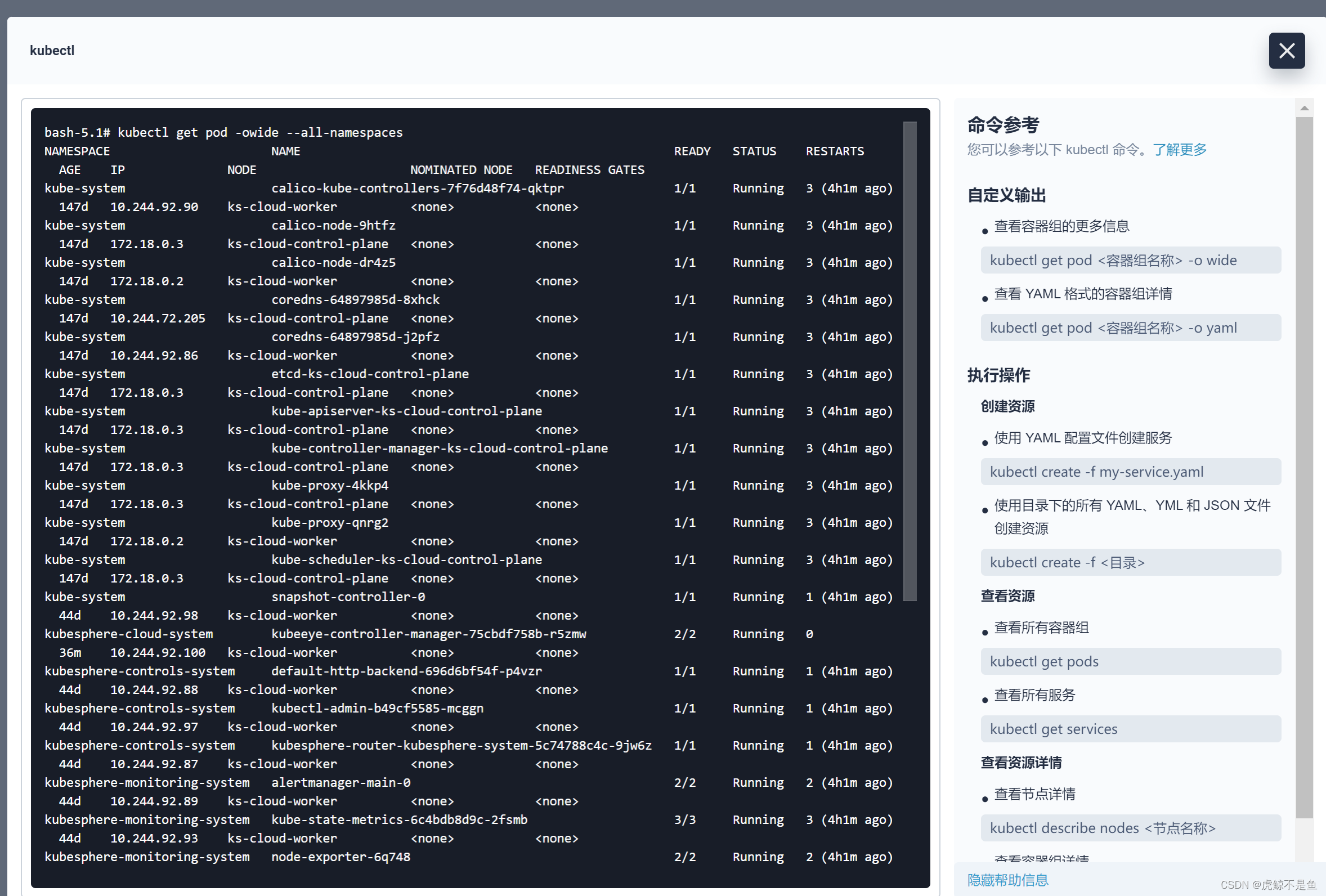This screenshot has height=896, width=1326.
Task: Click the pod name kube-proxy-qnrg2
Action: tap(330, 522)
